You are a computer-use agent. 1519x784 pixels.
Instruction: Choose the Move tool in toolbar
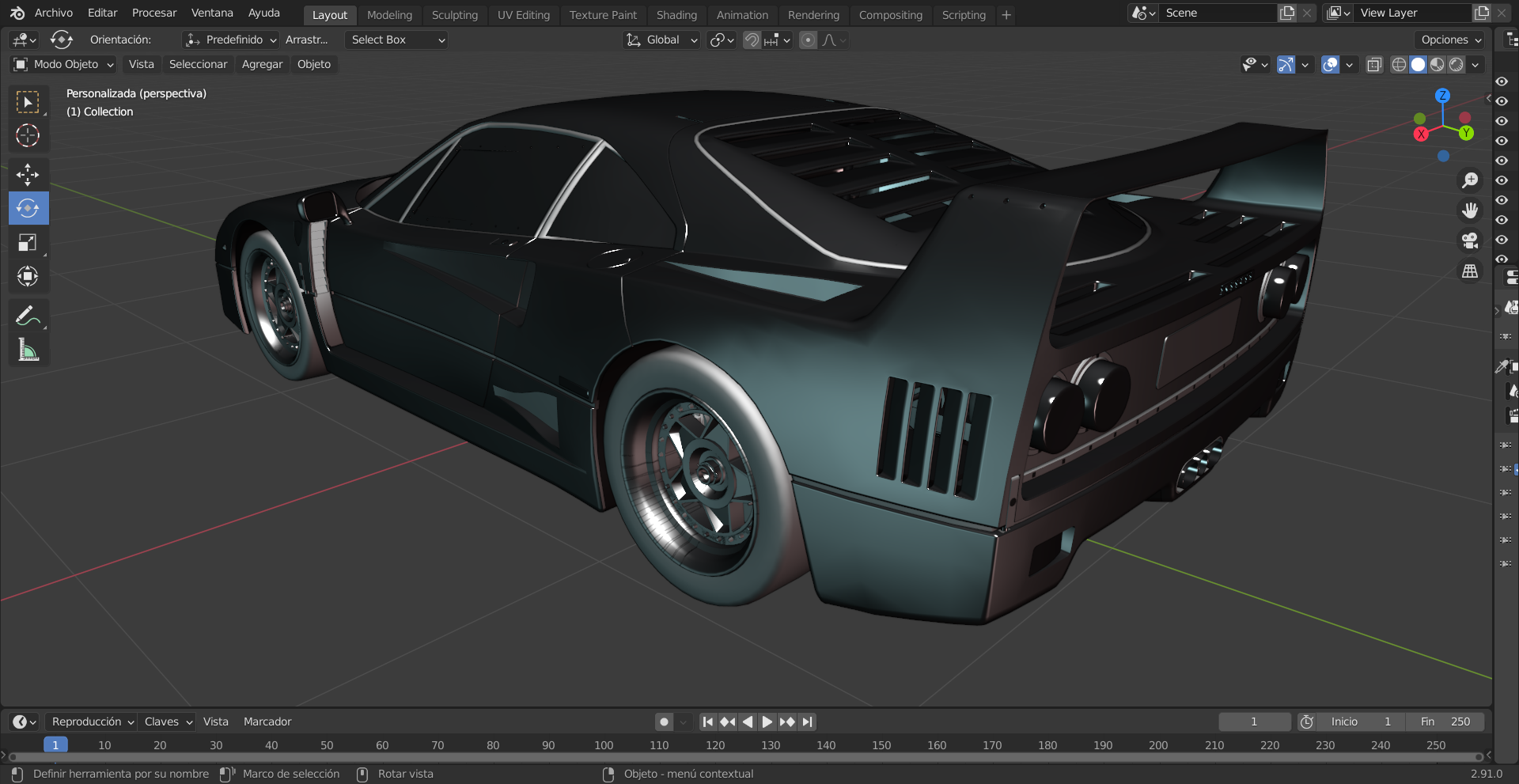(x=28, y=174)
